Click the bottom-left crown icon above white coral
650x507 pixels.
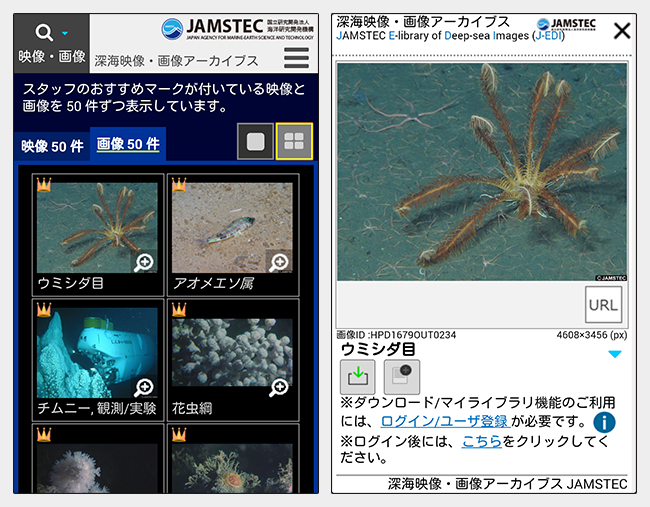44,434
